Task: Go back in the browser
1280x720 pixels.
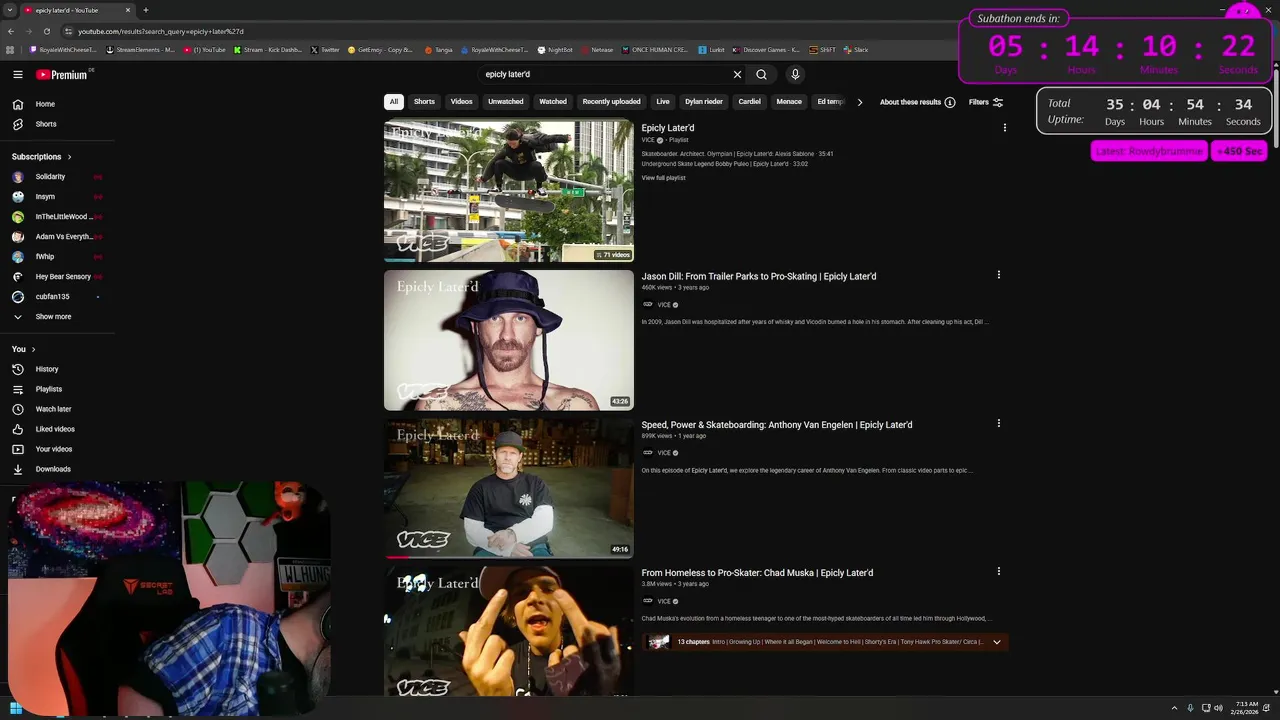Action: 10,31
